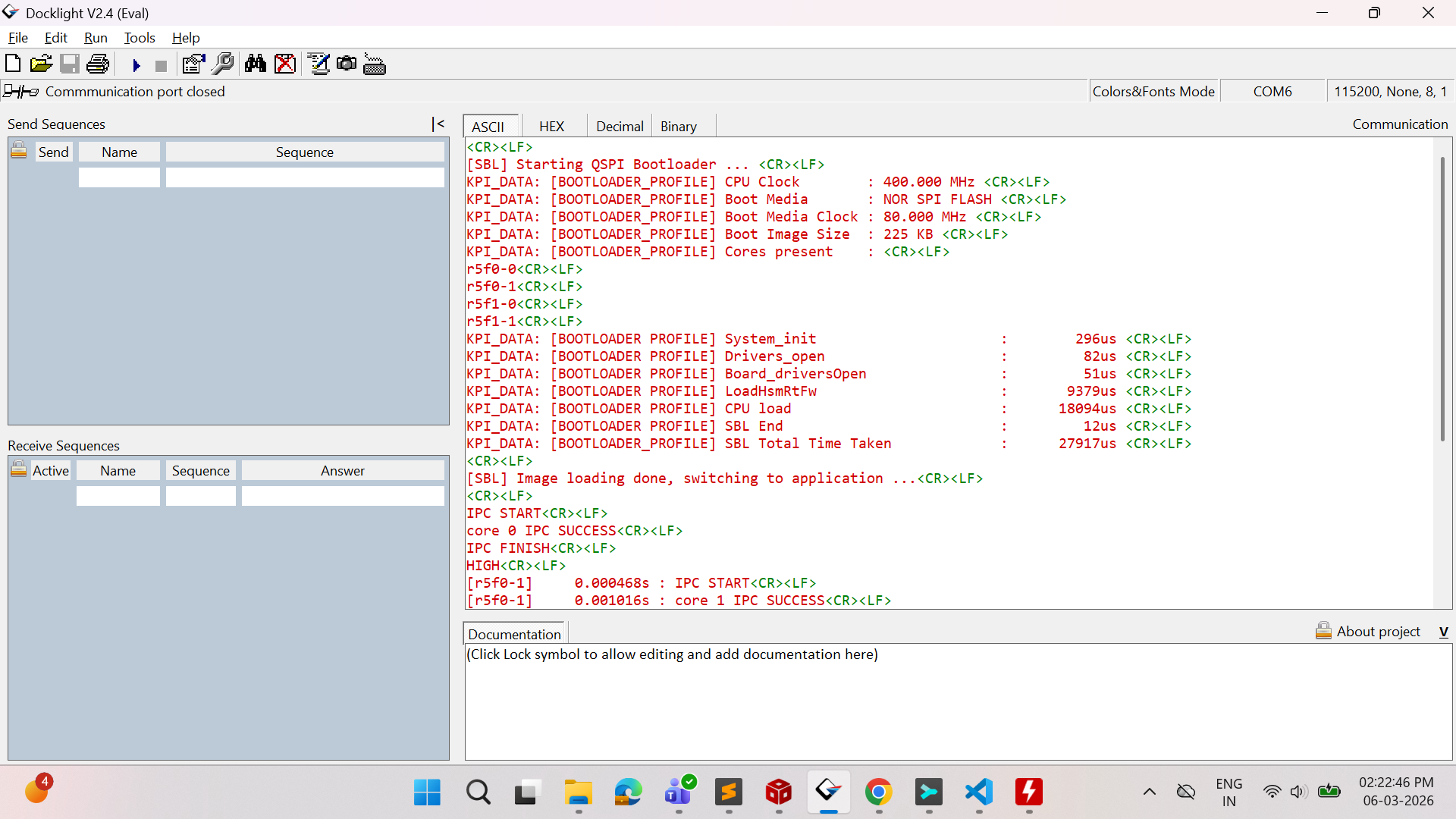Click the COM6 port status field
The width and height of the screenshot is (1456, 819).
(1272, 92)
